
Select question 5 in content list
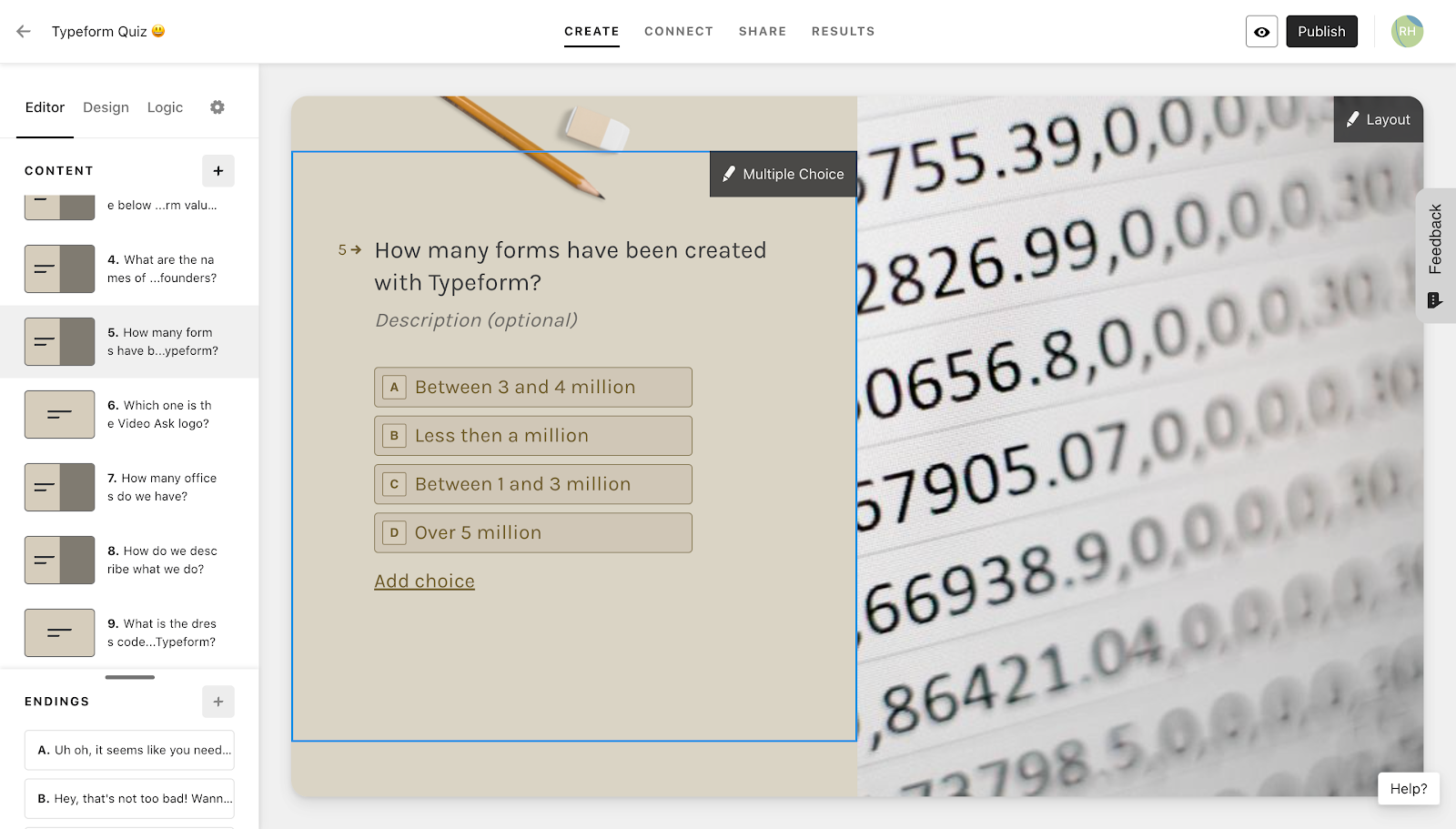[129, 341]
